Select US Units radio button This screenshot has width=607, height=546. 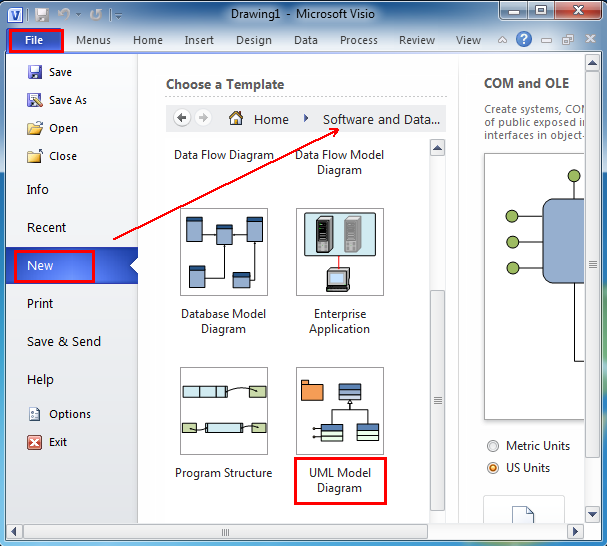tap(493, 468)
